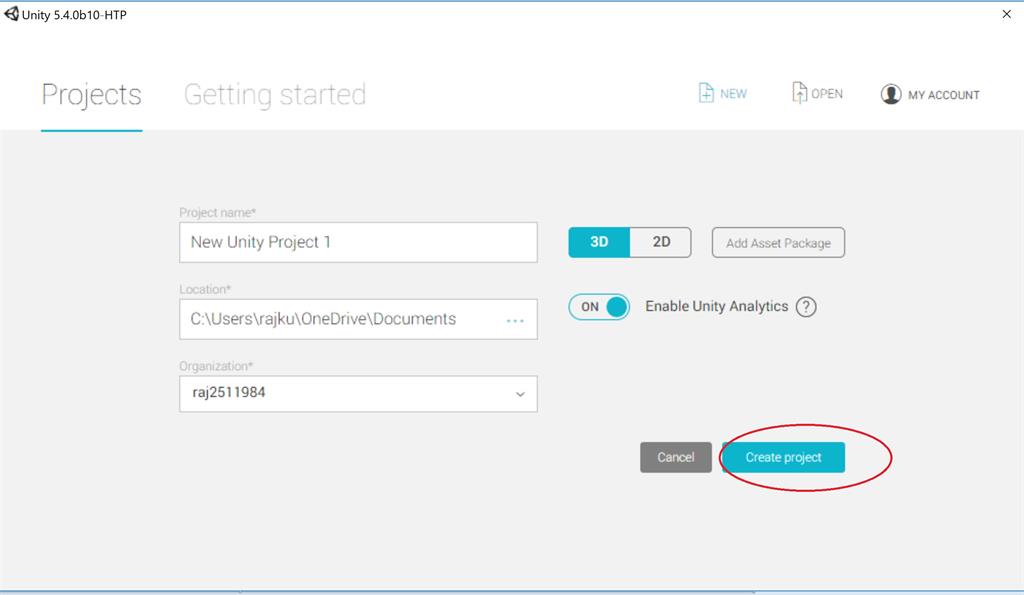Screen dimensions: 1024x595
Task: Switch to the Projects tab
Action: 91,95
